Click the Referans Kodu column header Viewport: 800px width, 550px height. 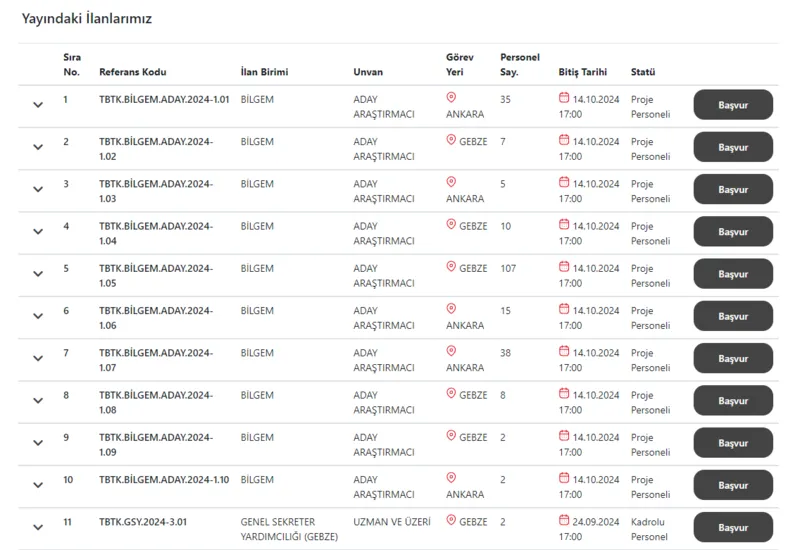(x=133, y=72)
